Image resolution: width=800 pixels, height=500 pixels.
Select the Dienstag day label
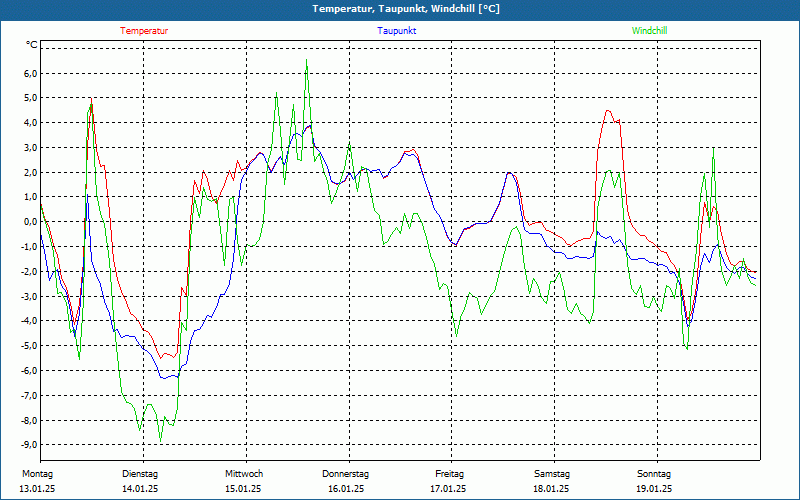pos(140,473)
